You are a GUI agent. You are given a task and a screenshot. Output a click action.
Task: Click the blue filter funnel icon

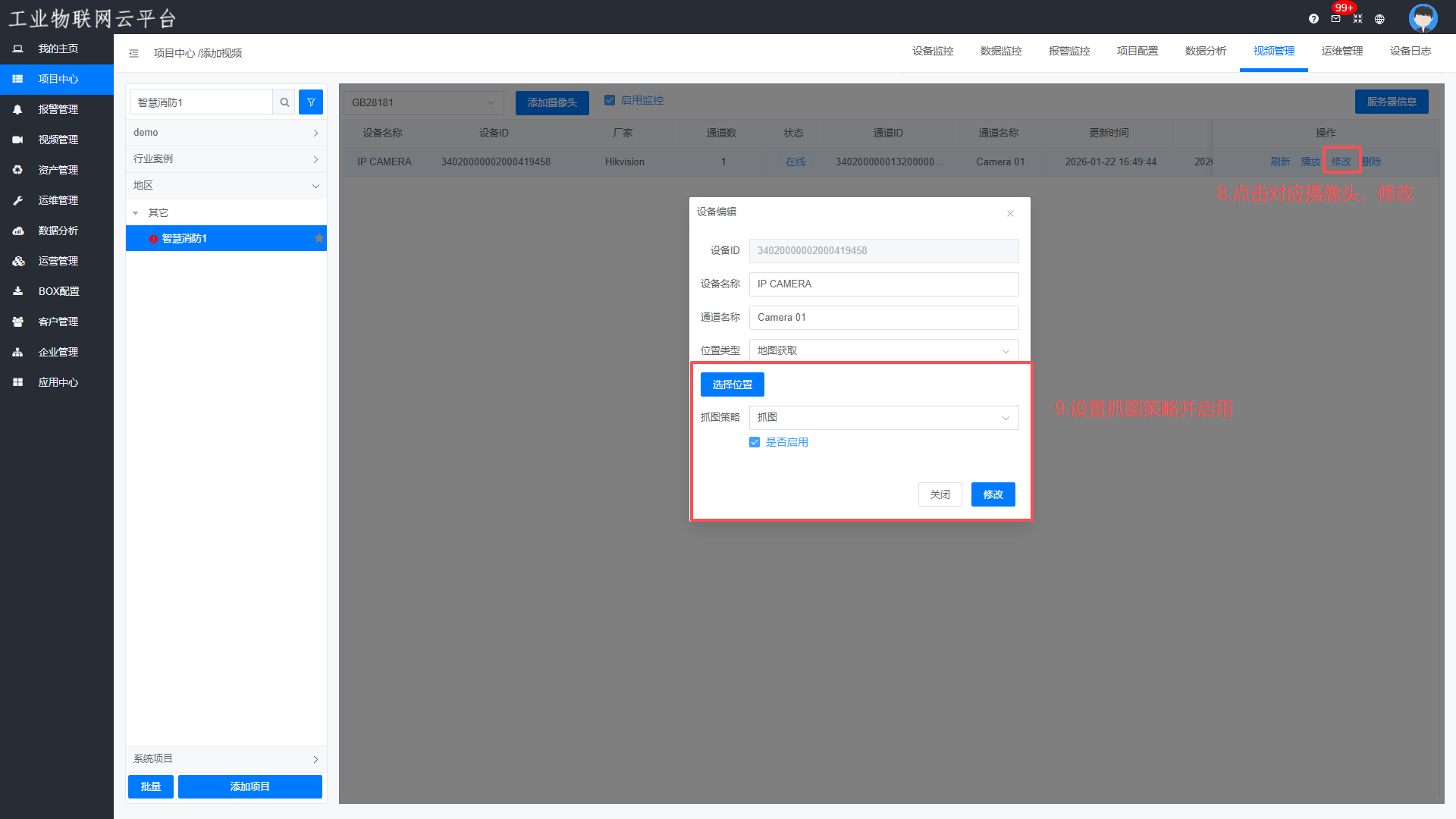pos(311,102)
